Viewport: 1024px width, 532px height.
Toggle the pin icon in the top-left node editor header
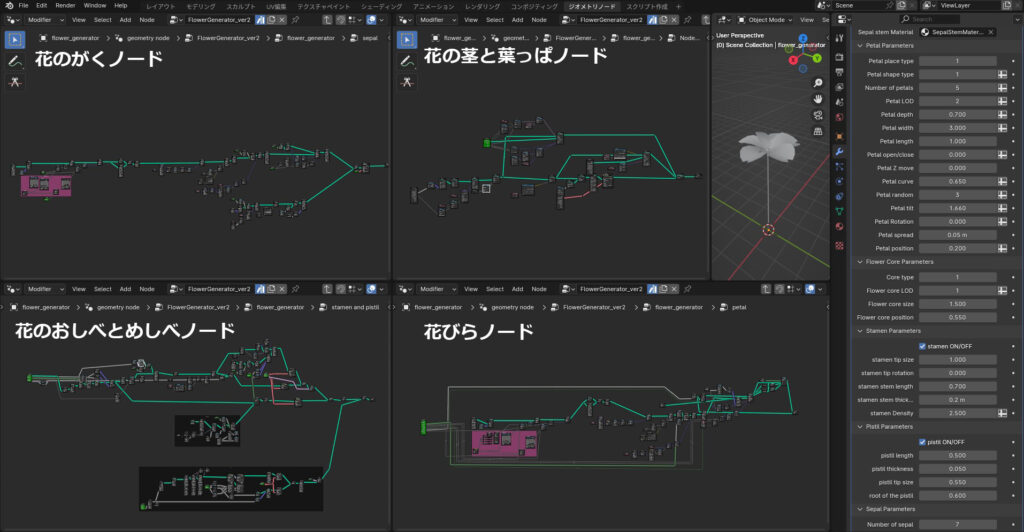tap(295, 20)
